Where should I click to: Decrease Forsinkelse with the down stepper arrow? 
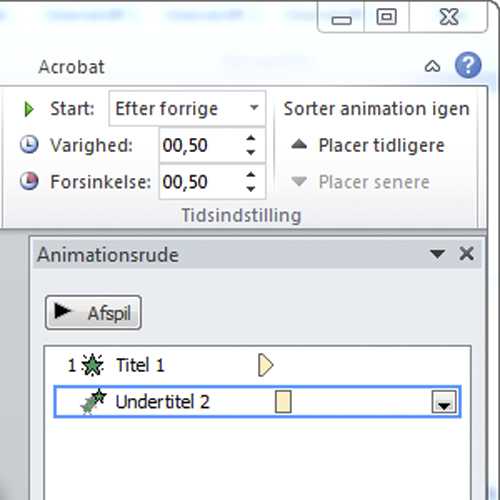[251, 189]
